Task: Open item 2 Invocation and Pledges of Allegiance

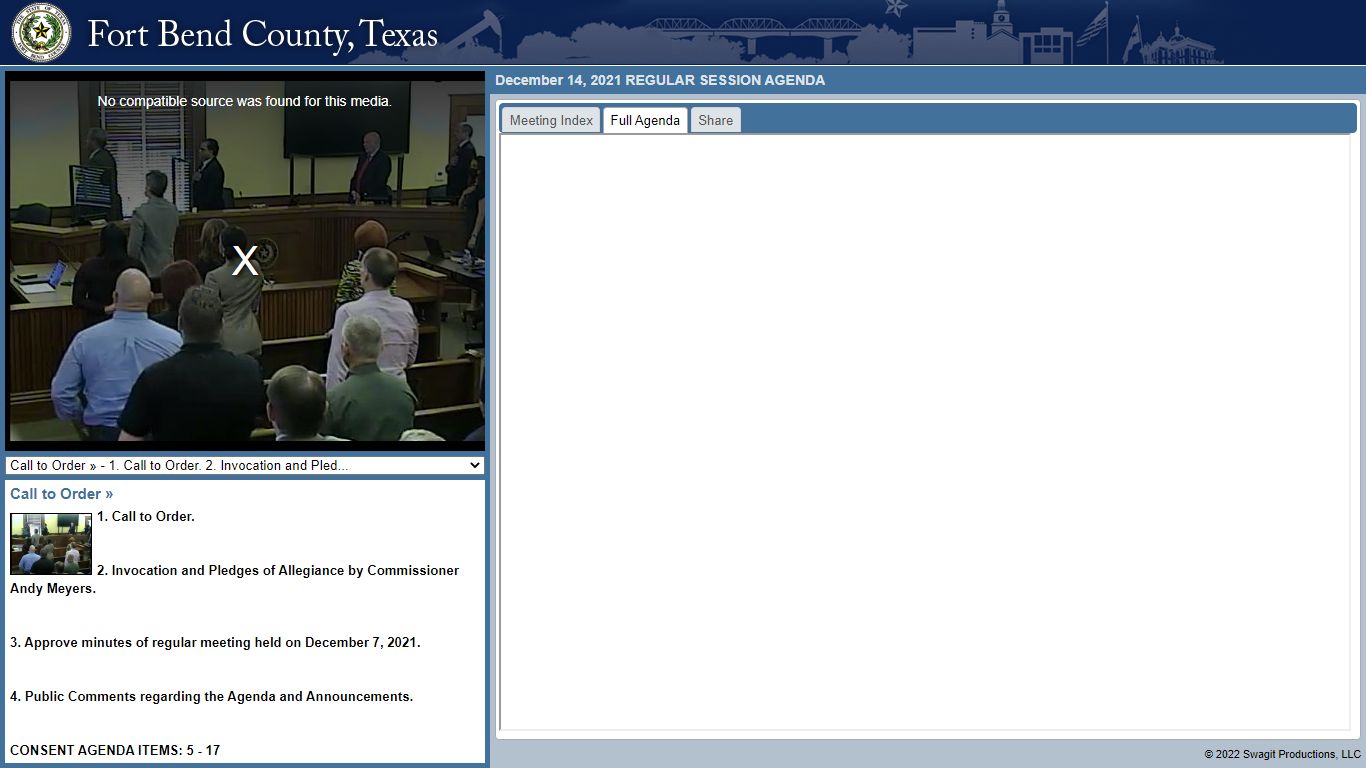Action: [235, 580]
